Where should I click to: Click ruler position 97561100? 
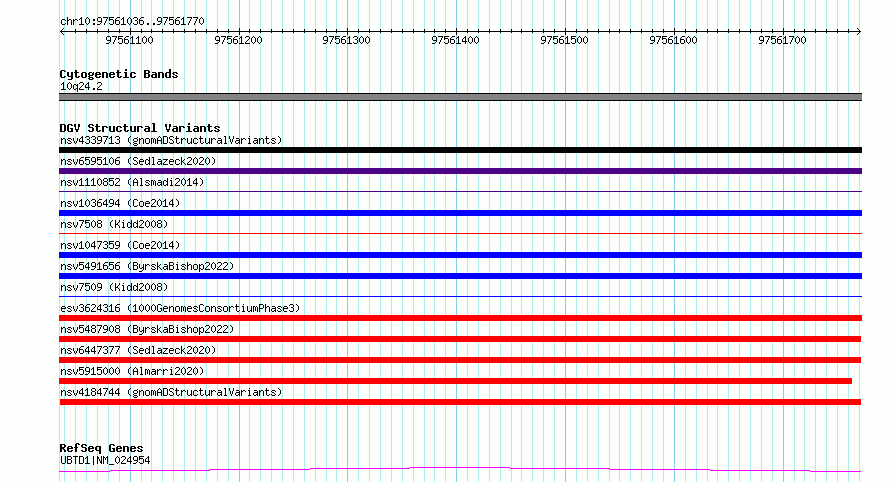point(129,40)
